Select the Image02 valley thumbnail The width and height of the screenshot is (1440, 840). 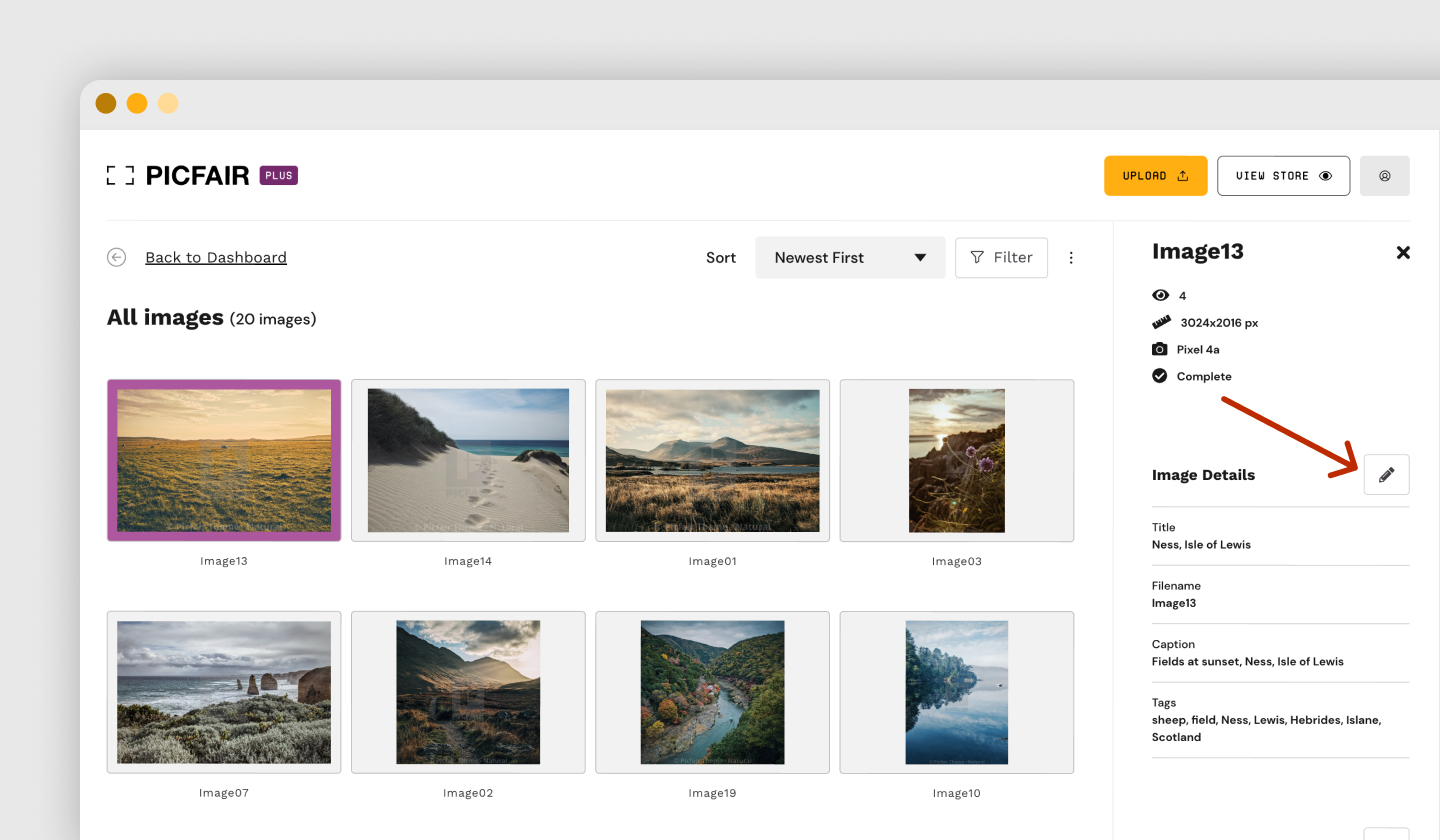(x=468, y=692)
